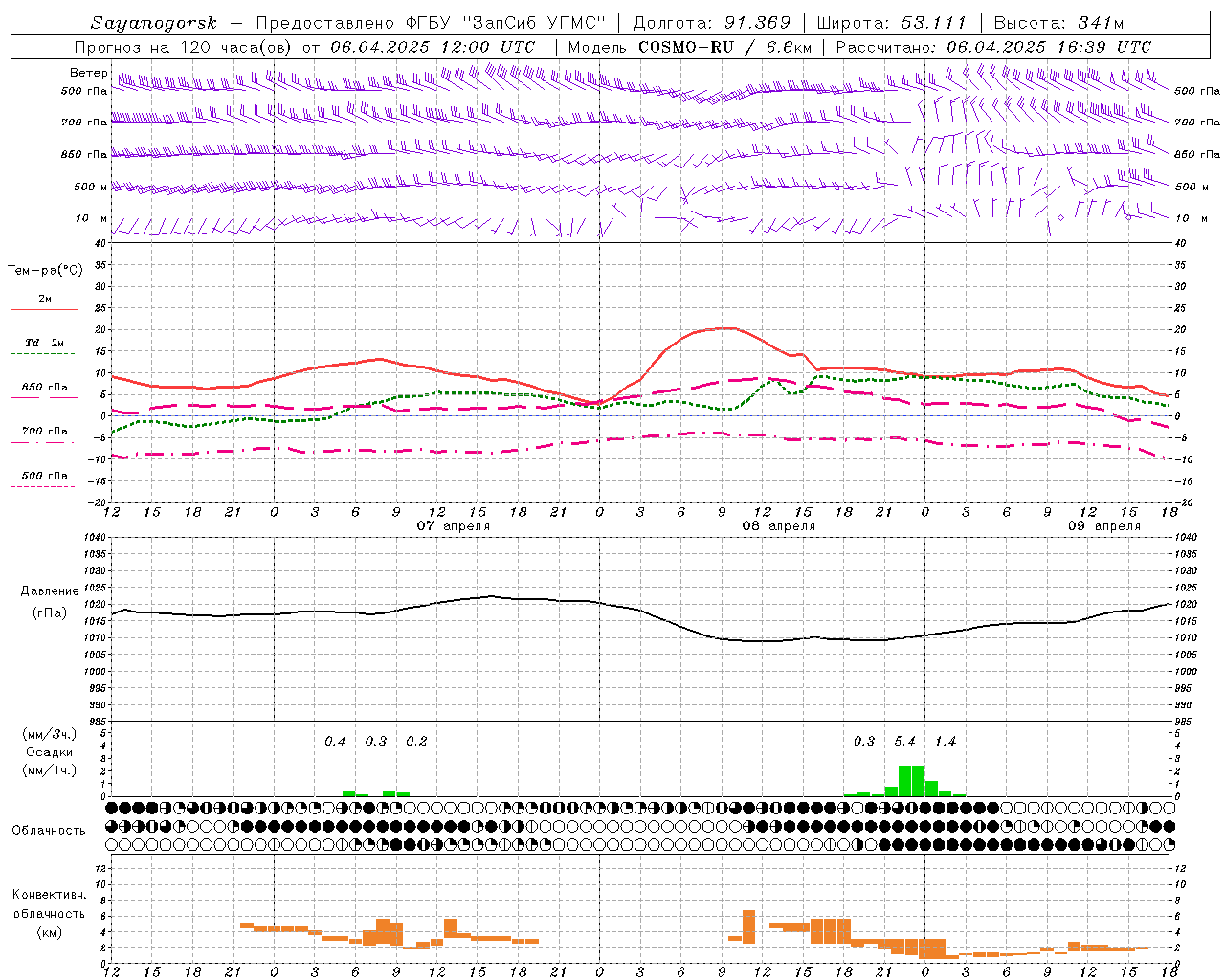The image size is (1225, 980).
Task: Click the "0.2" precipitation amount value
Action: point(416,741)
